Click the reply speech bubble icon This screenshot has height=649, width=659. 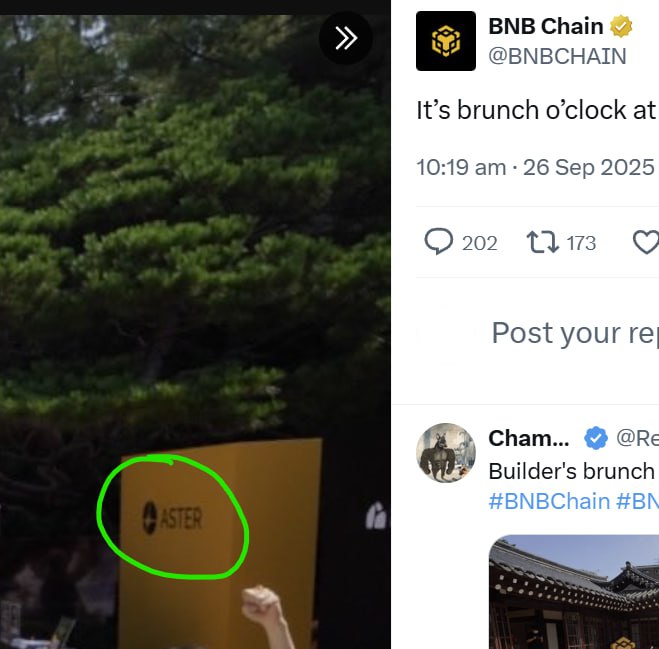[439, 242]
